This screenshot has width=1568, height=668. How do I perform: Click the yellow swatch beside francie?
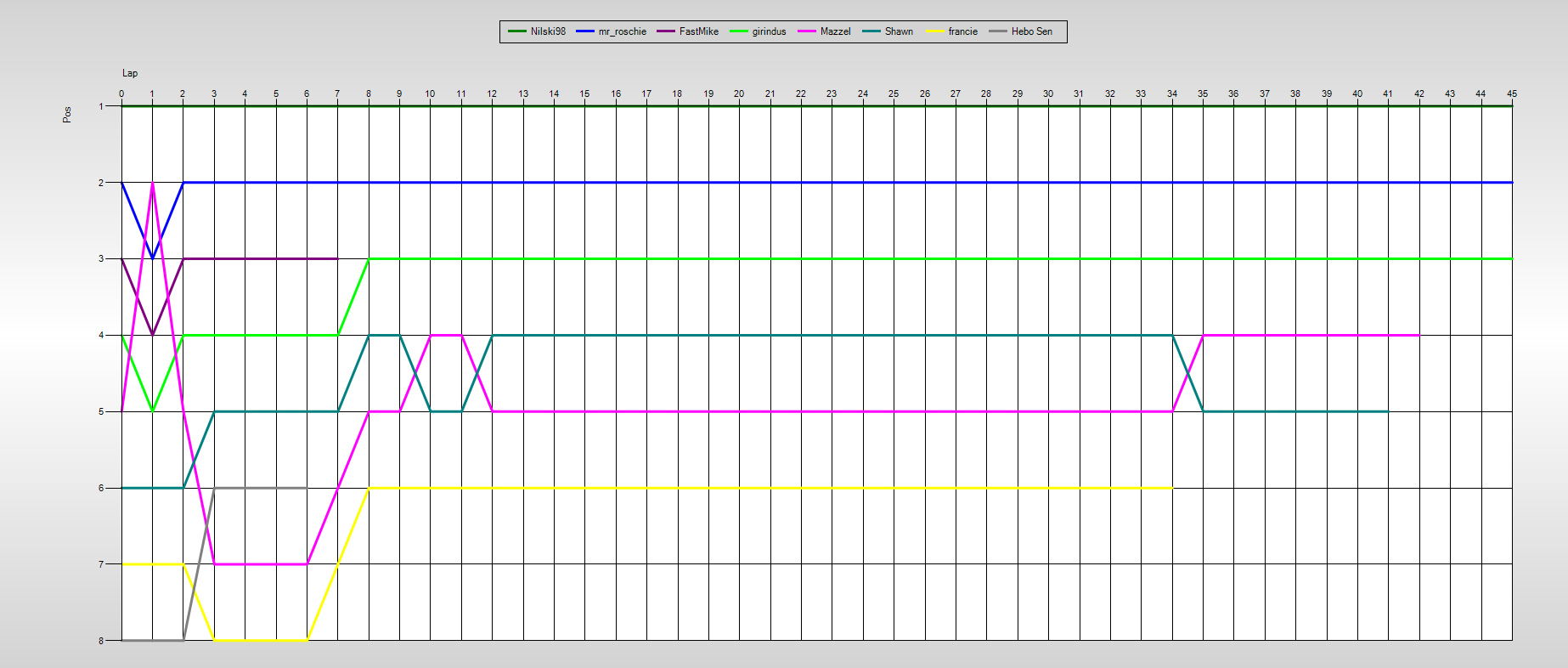[934, 31]
